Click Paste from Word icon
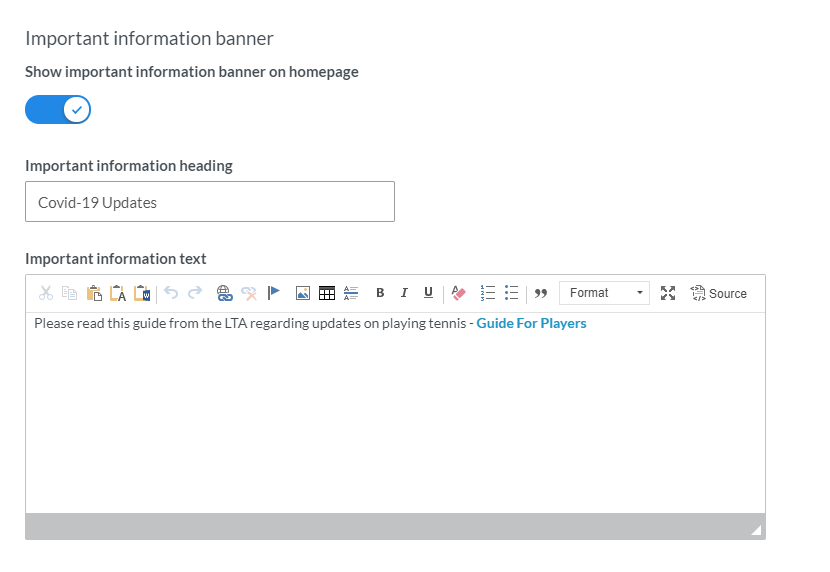 [x=142, y=293]
